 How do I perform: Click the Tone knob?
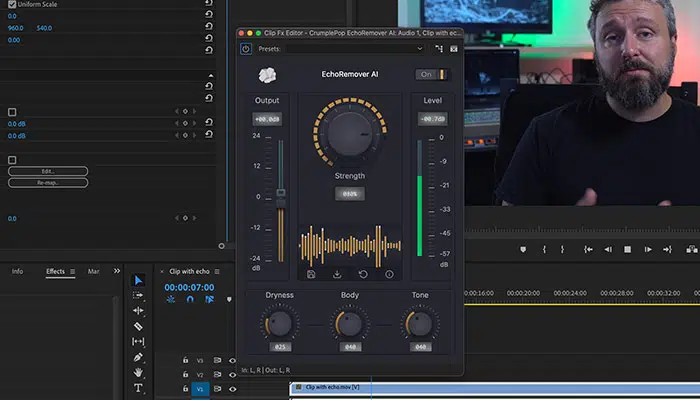click(x=420, y=323)
